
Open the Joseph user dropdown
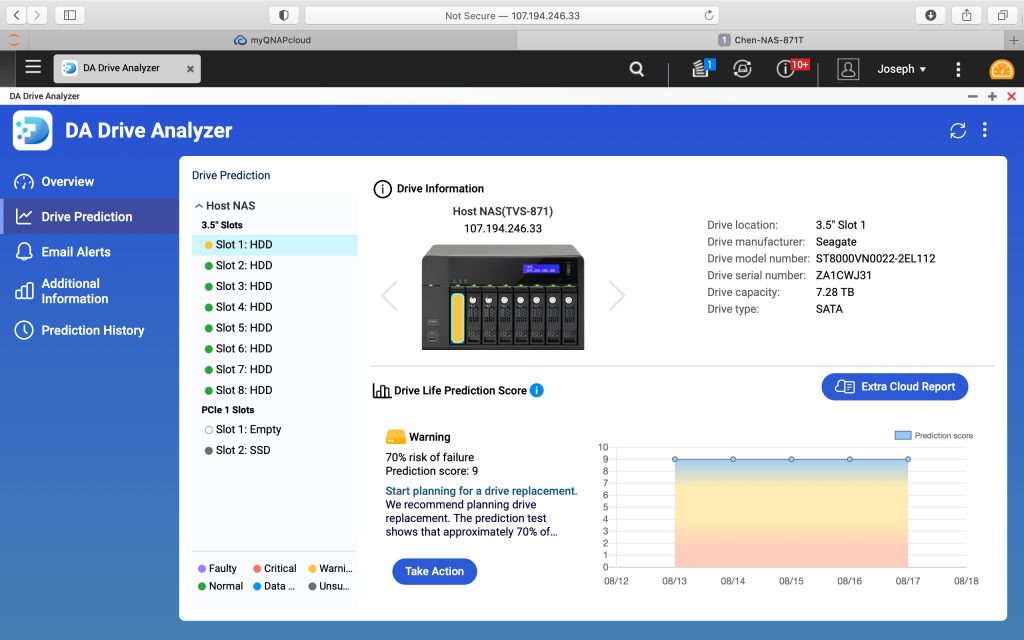click(901, 69)
